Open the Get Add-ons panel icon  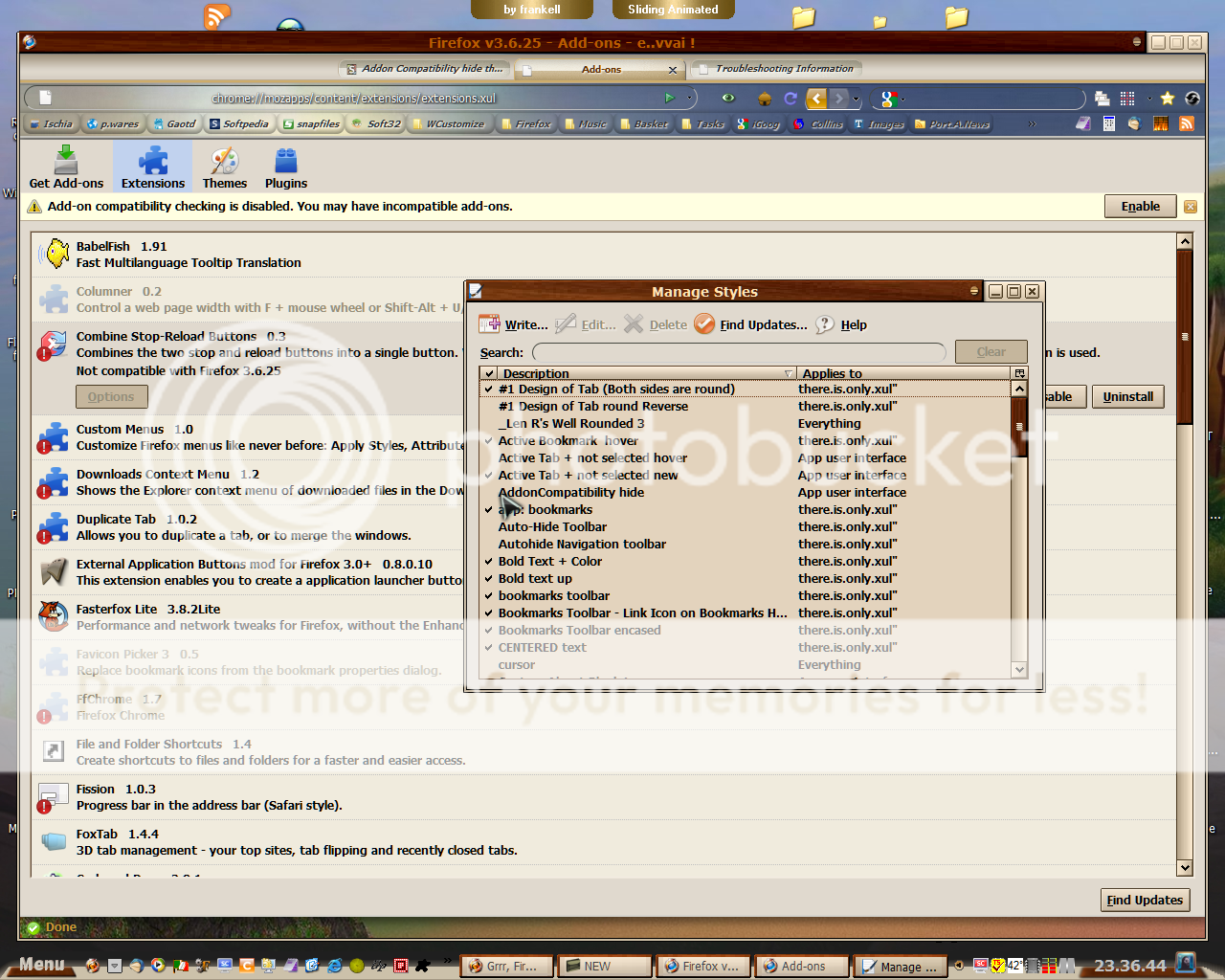66,159
